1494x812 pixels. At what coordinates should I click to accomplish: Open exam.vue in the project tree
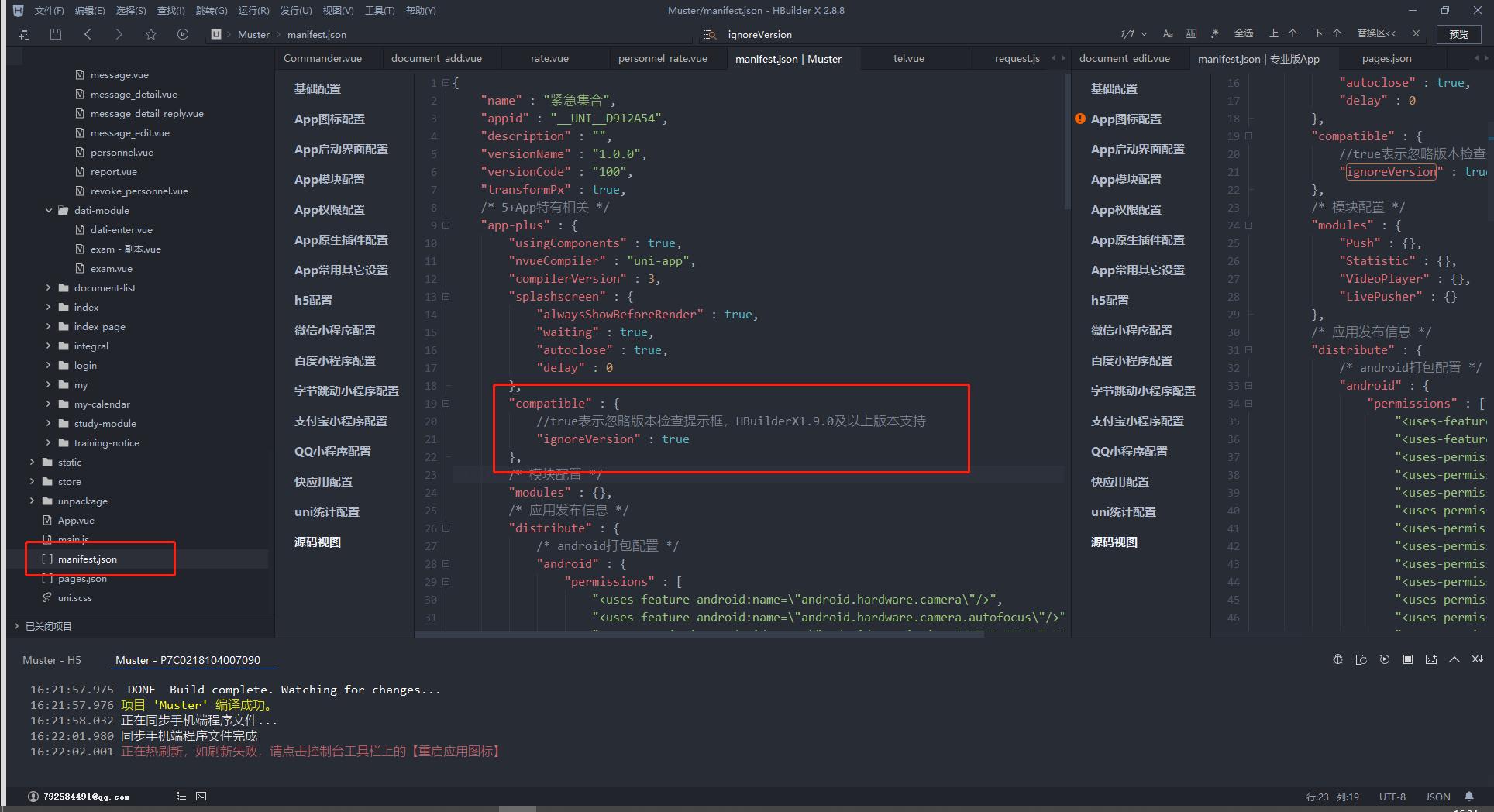111,268
